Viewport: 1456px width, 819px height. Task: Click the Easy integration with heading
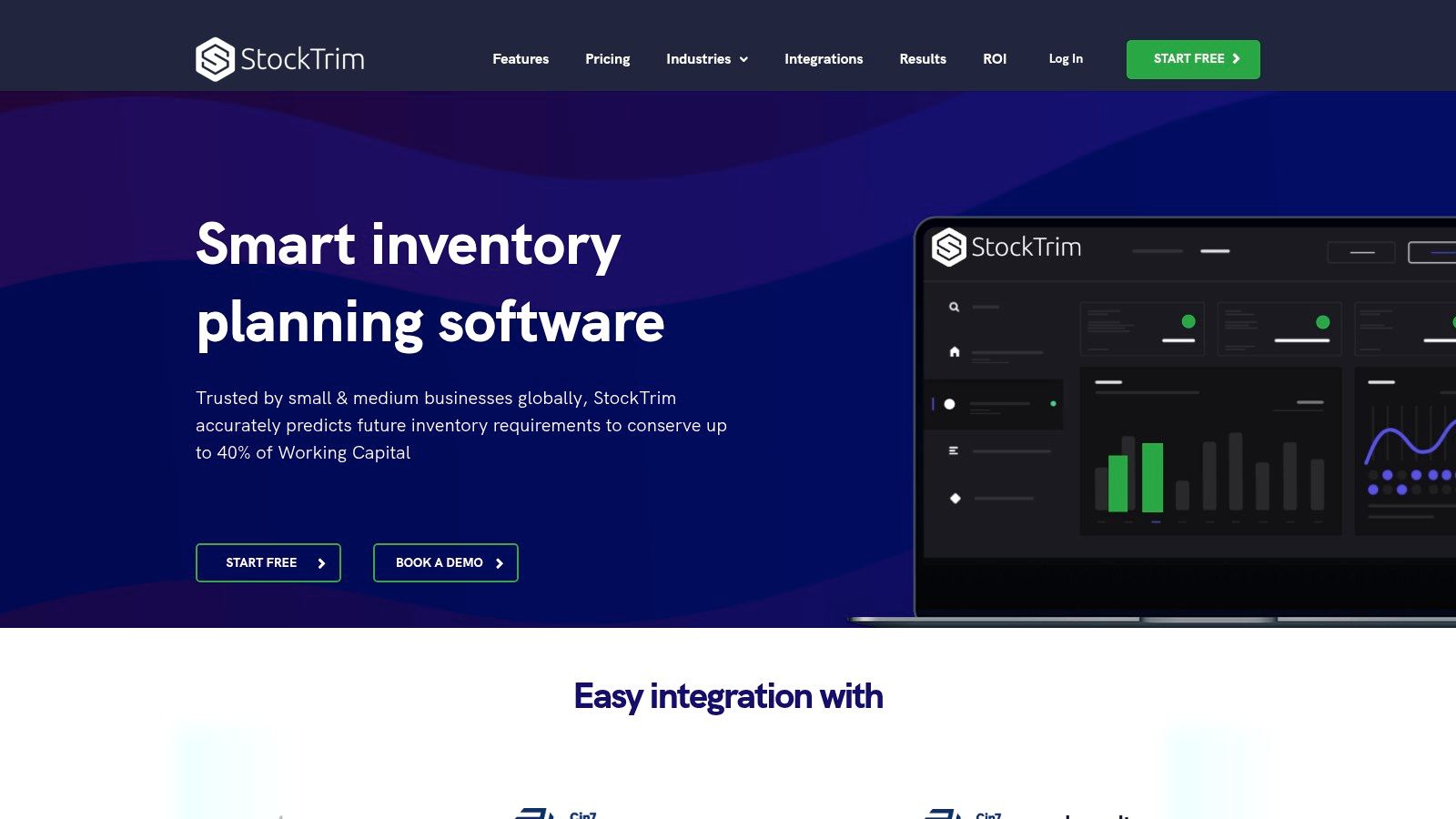[x=728, y=696]
